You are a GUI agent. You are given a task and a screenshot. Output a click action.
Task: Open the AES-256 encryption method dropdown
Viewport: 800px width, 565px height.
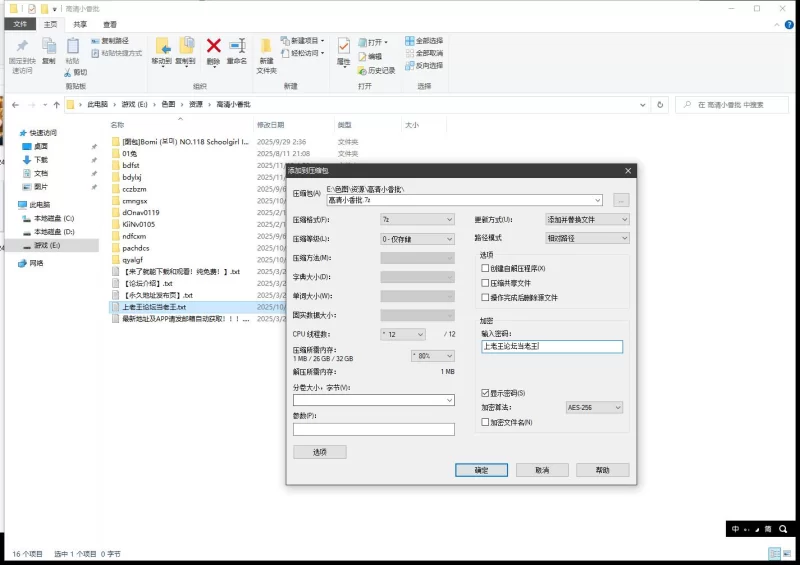(x=595, y=408)
